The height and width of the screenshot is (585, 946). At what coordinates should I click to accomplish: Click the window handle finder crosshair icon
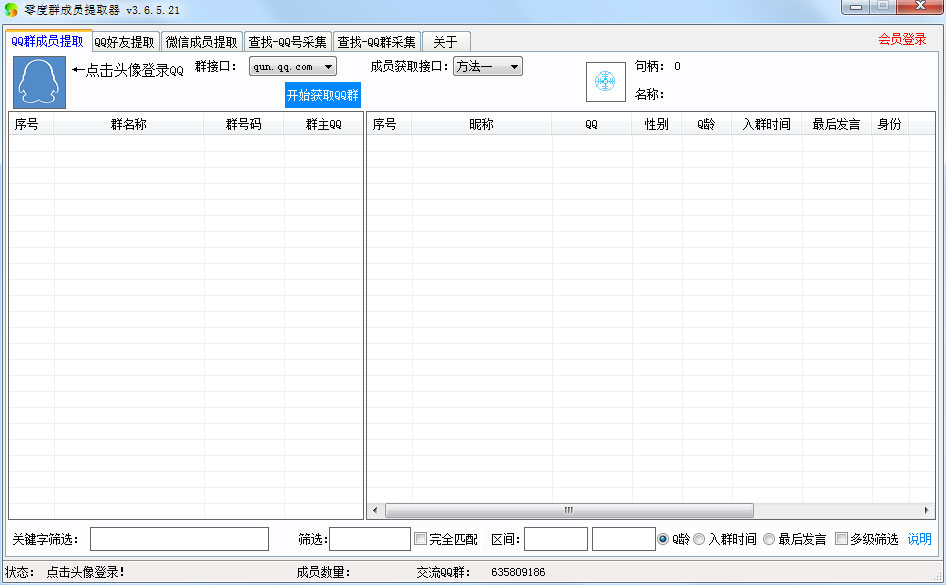click(605, 81)
